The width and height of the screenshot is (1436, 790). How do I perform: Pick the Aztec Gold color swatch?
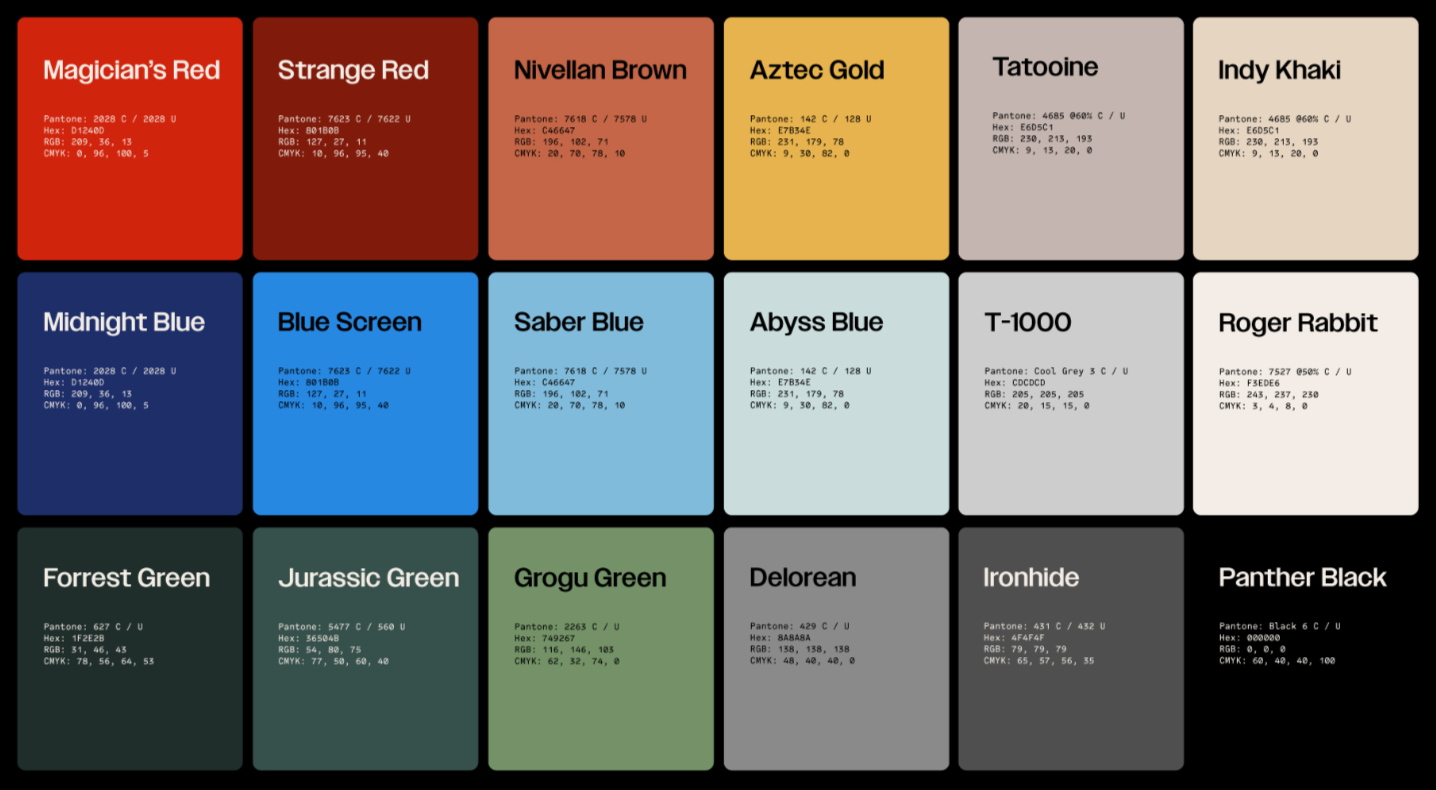pyautogui.click(x=836, y=138)
